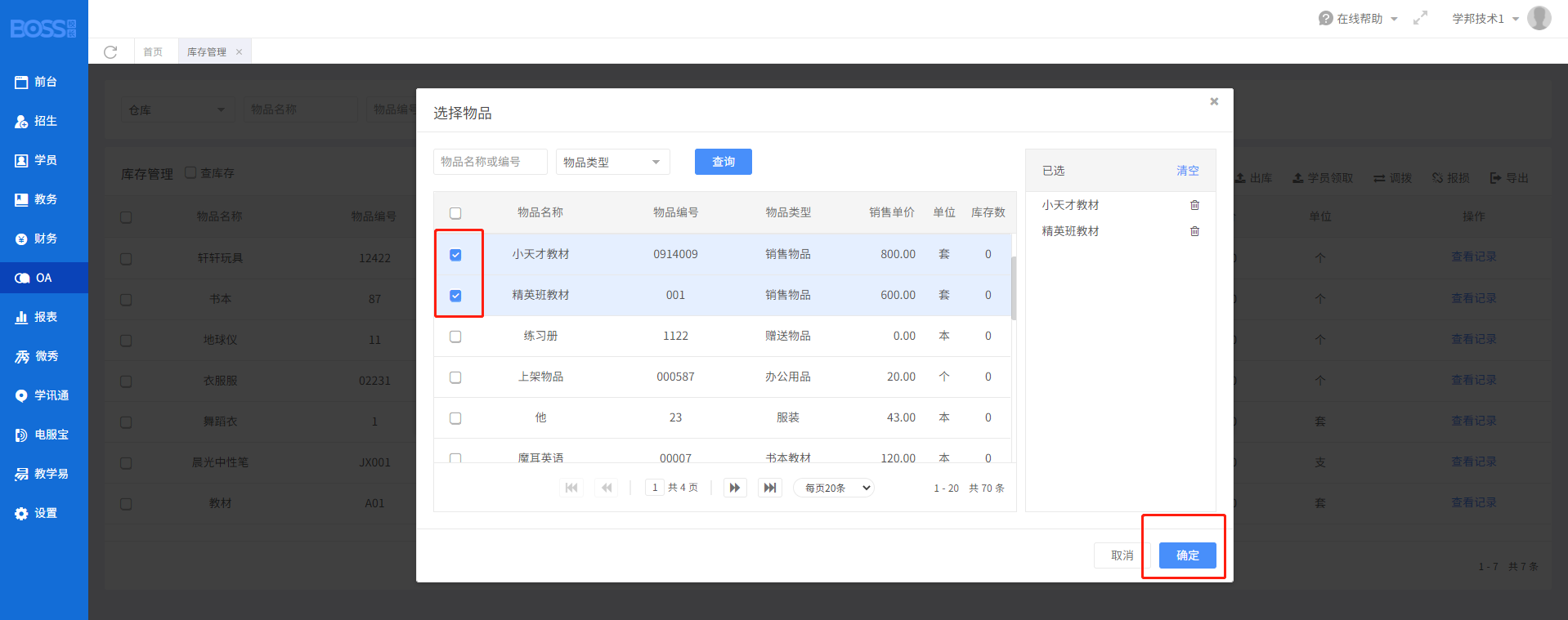The image size is (1568, 620).
Task: Click the 库存数 column header
Action: 988,212
